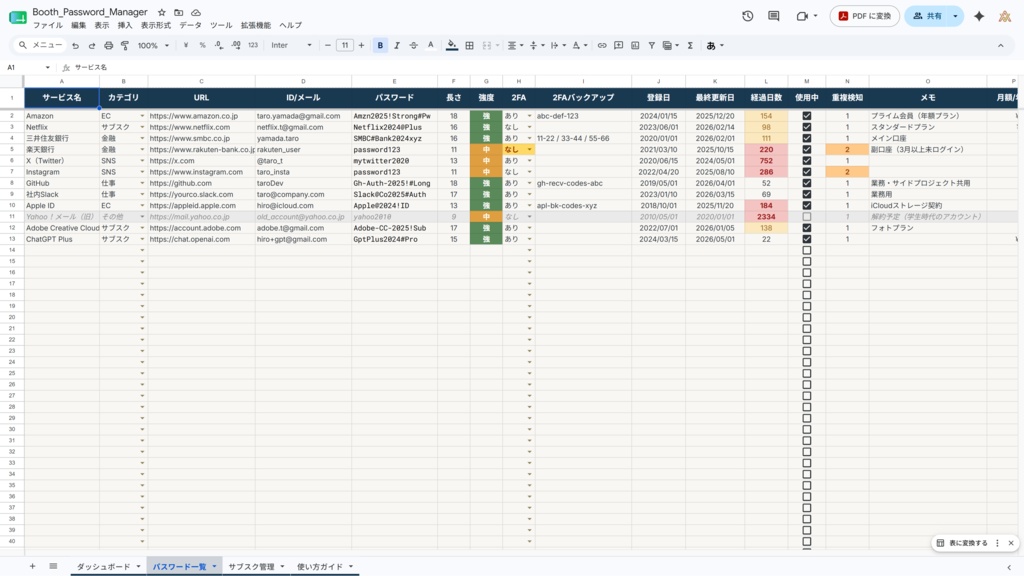Uncheck 使用中 checkbox for Netflix row
The image size is (1024, 576).
click(807, 127)
